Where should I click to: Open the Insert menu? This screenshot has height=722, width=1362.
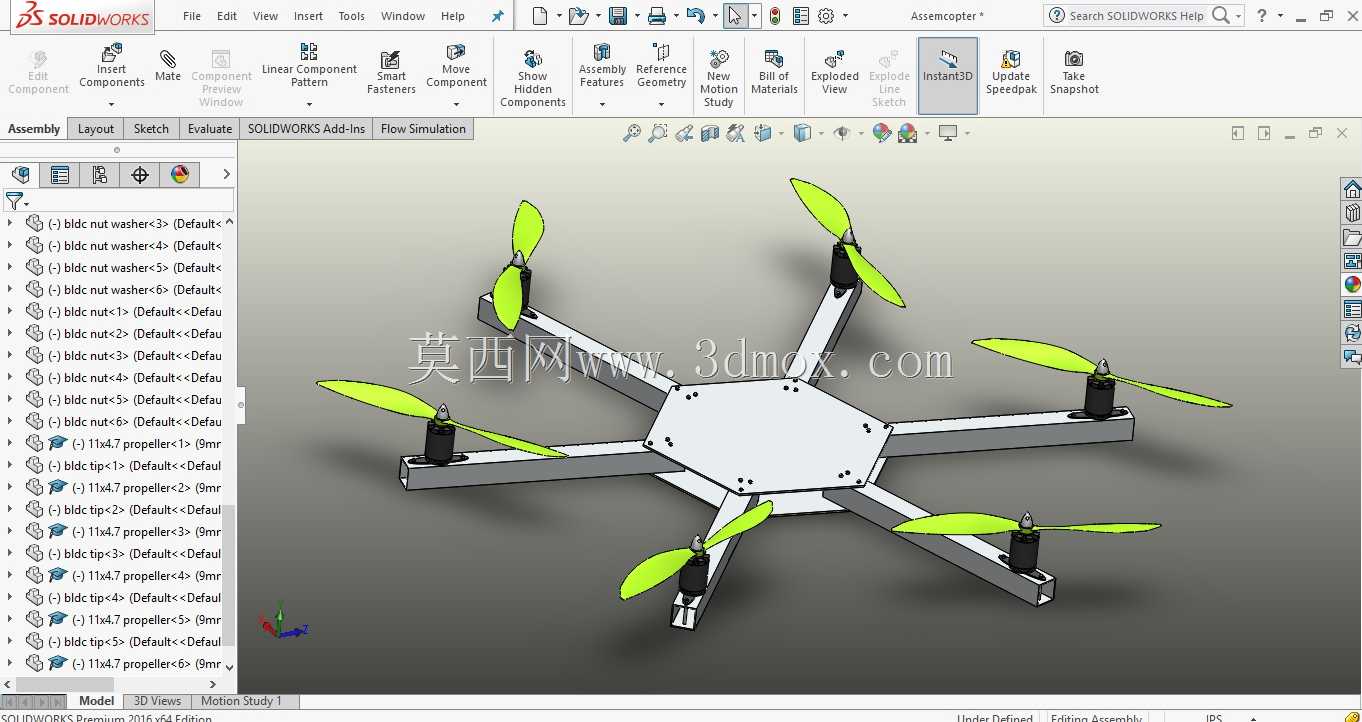coord(308,16)
